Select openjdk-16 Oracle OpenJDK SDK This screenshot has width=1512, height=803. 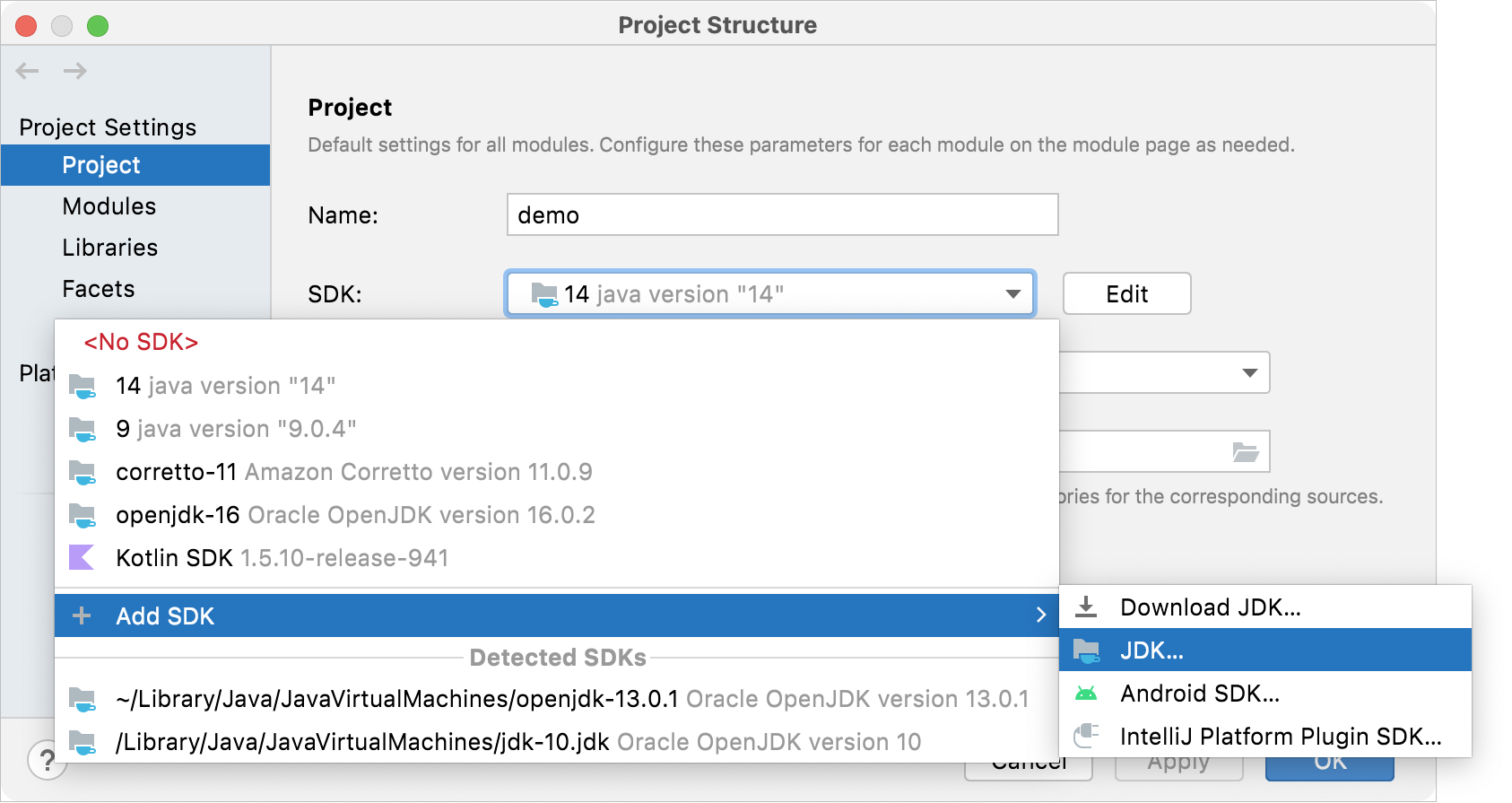(557, 515)
